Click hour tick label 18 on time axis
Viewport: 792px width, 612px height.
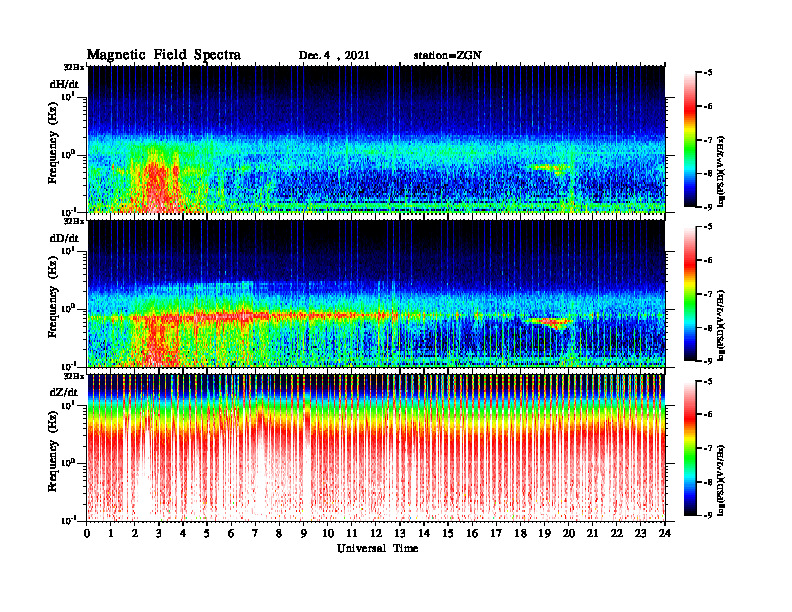(520, 533)
